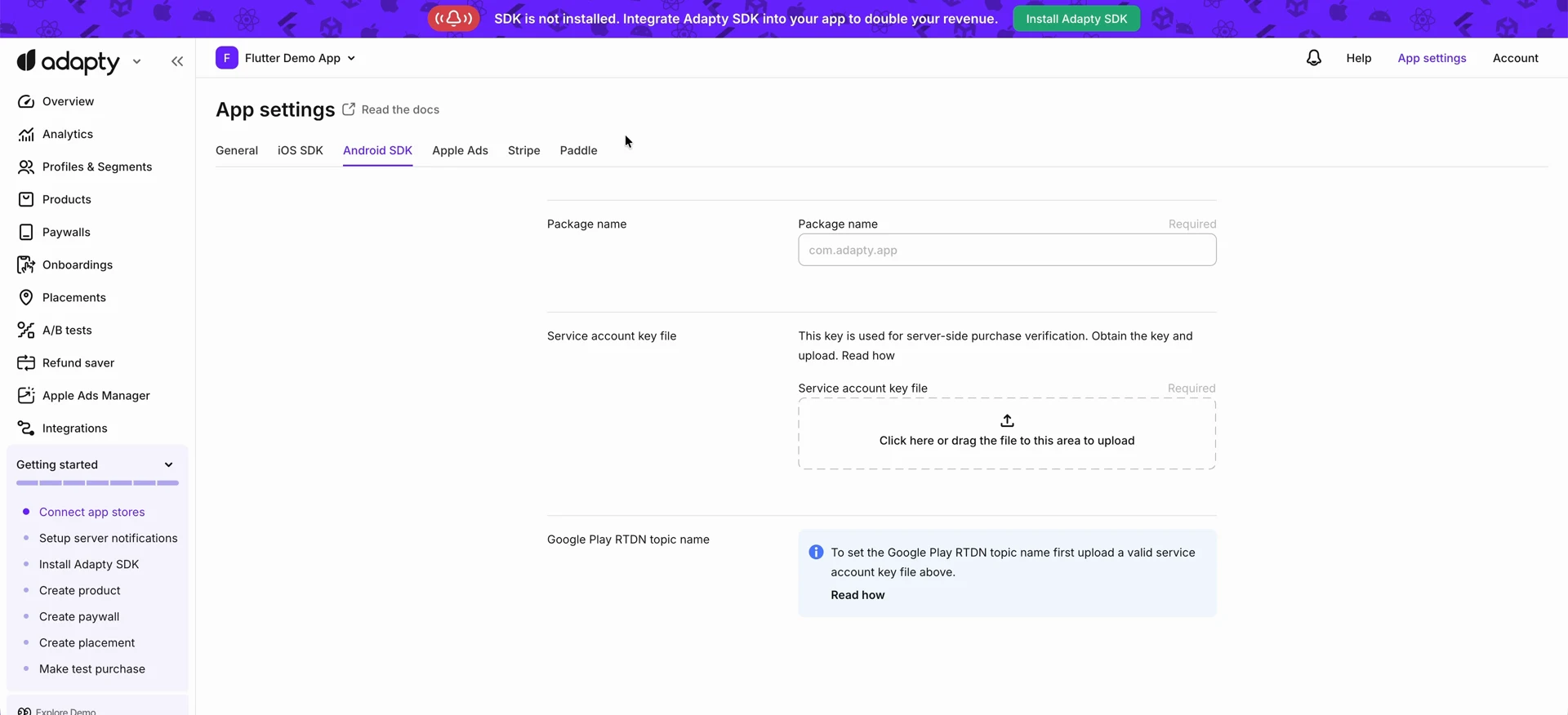Open Refund saver in the sidebar
The image size is (1568, 715).
(78, 362)
